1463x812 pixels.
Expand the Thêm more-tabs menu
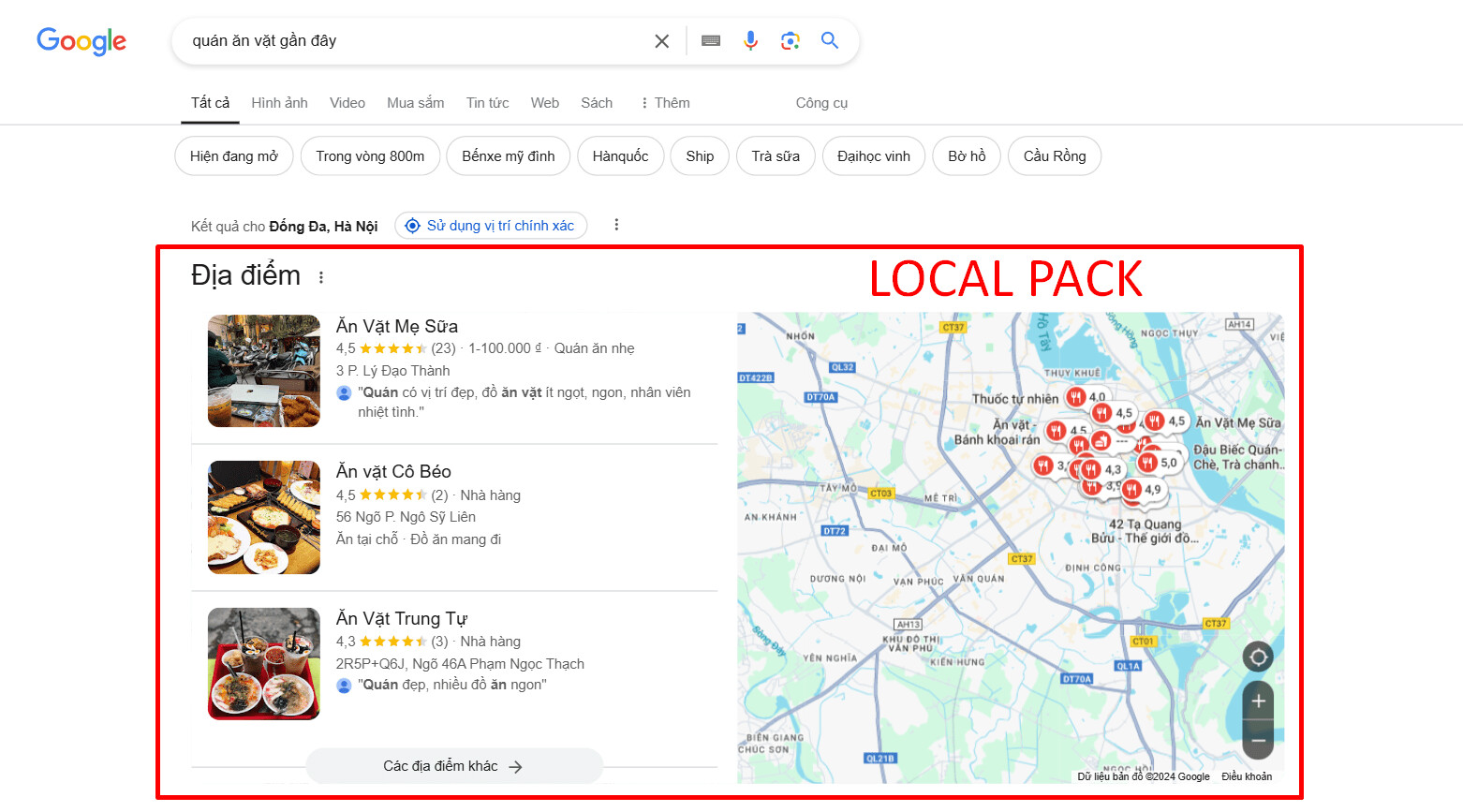665,103
